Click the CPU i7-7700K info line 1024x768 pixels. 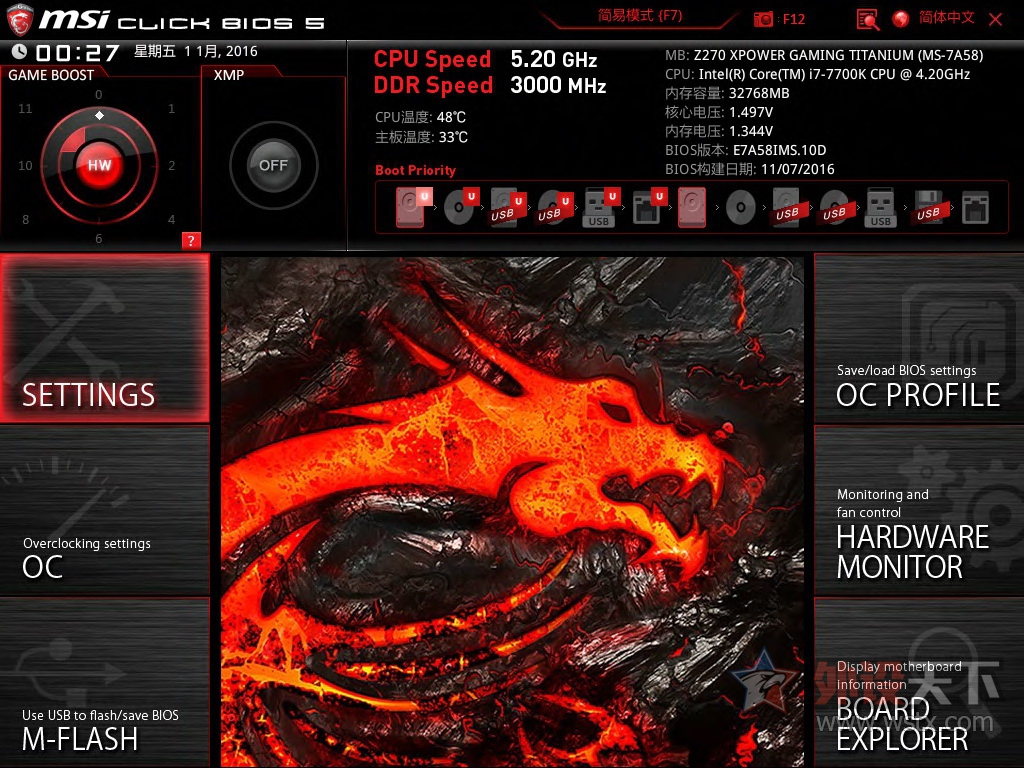[818, 74]
